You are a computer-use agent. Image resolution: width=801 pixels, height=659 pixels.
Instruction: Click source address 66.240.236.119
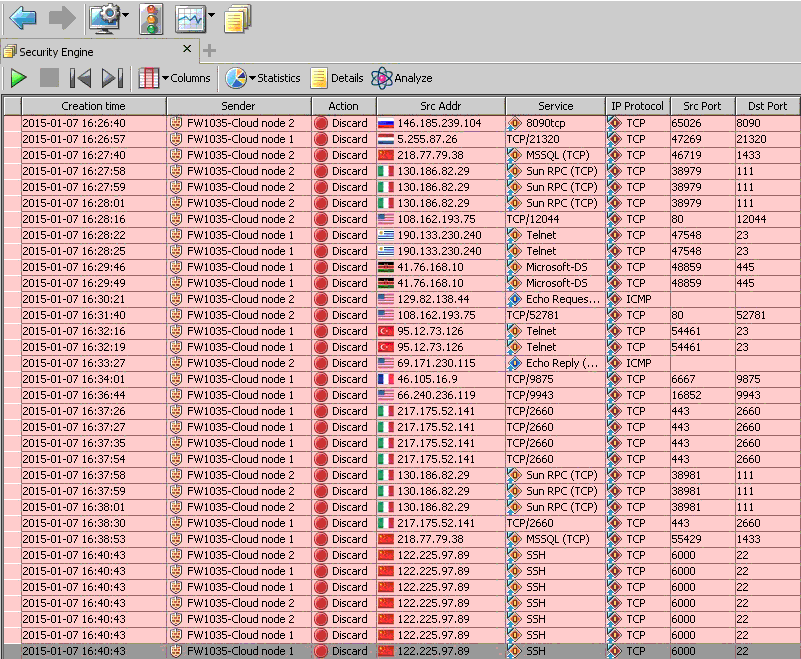(x=436, y=395)
